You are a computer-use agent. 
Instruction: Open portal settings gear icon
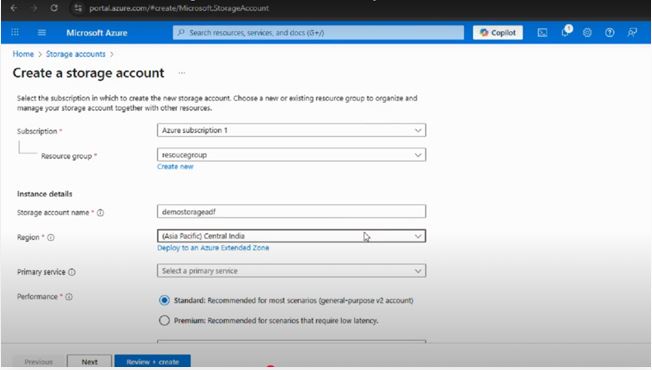(587, 32)
